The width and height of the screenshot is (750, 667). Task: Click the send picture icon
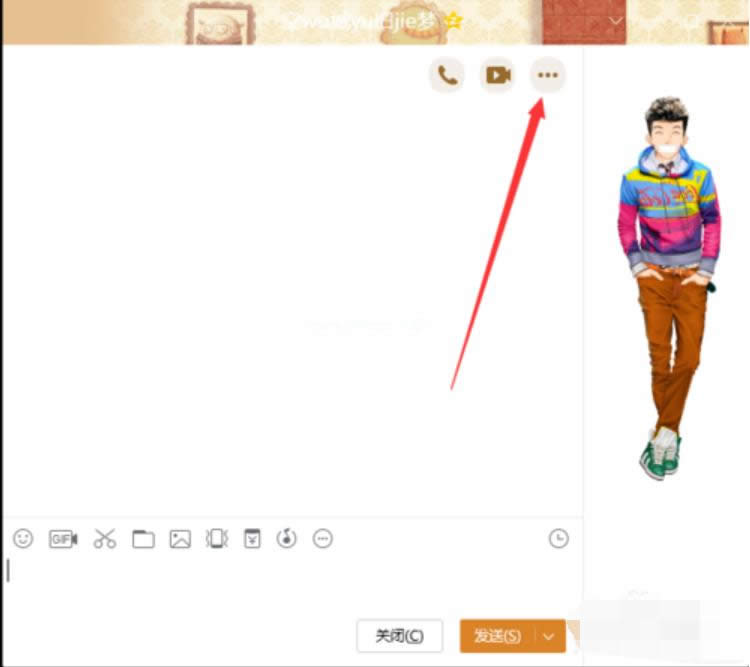click(x=180, y=539)
